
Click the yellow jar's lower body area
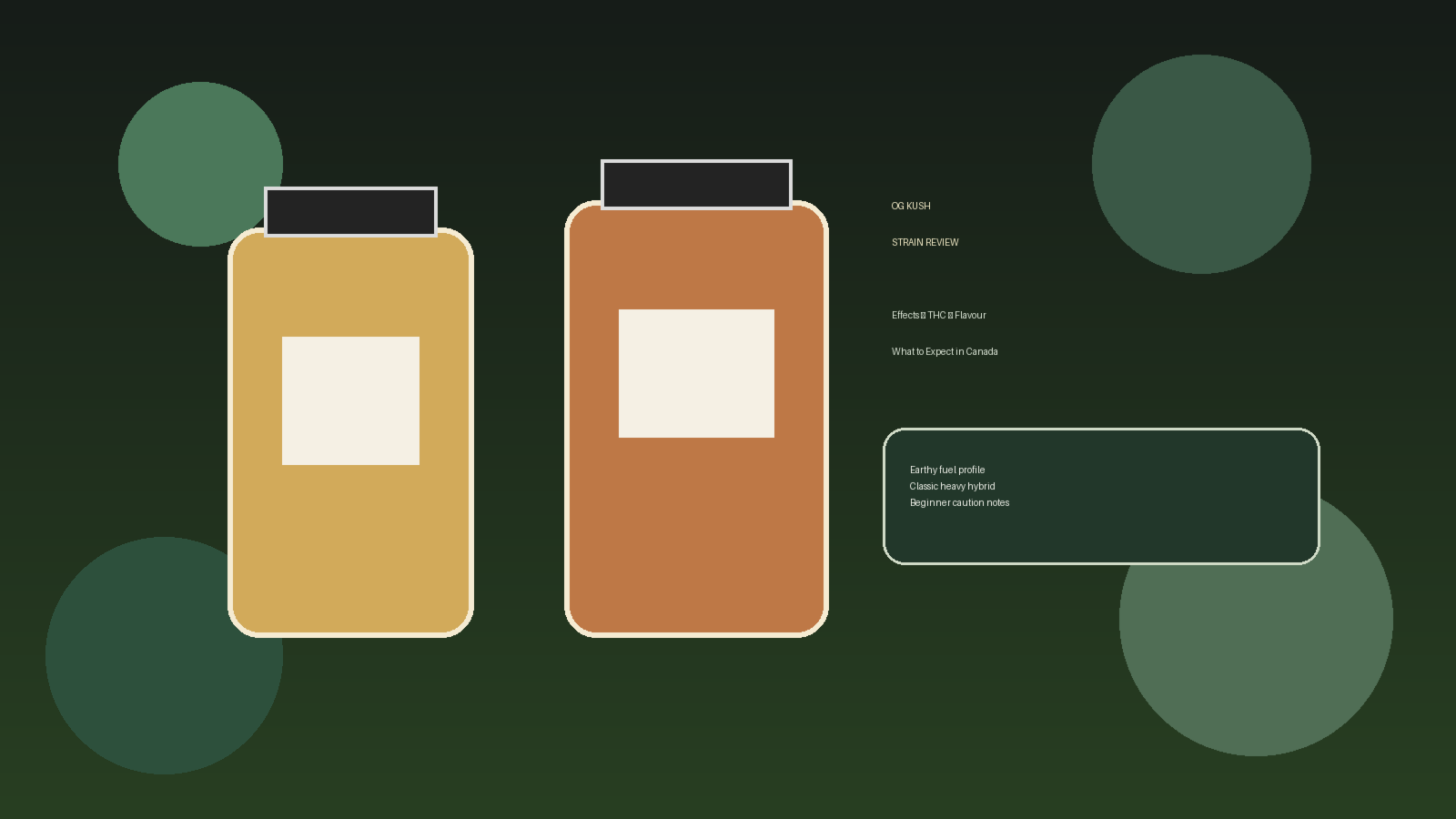coord(350,551)
